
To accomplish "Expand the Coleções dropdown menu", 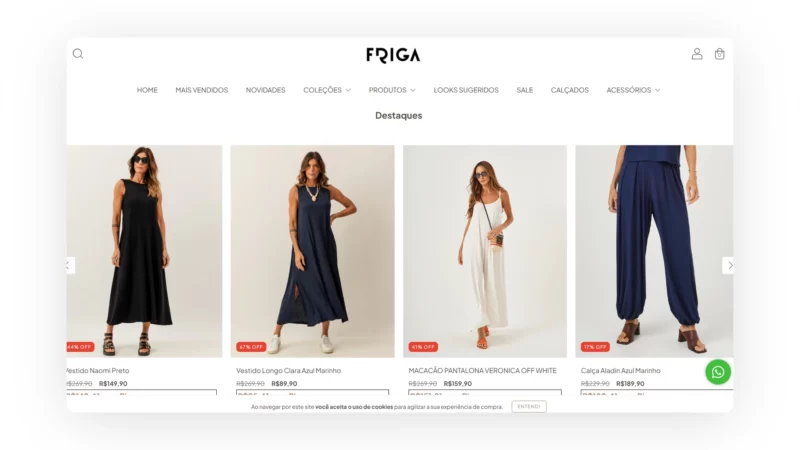I will [x=327, y=90].
